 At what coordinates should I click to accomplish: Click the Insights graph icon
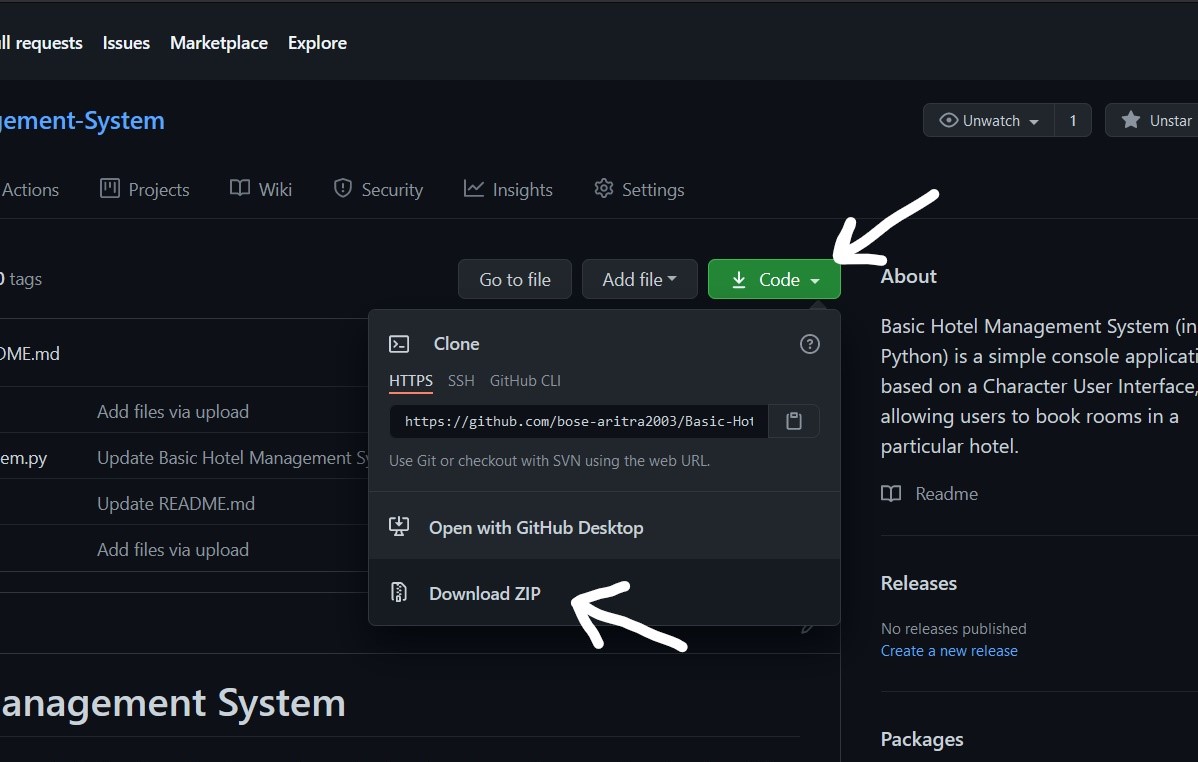(474, 188)
